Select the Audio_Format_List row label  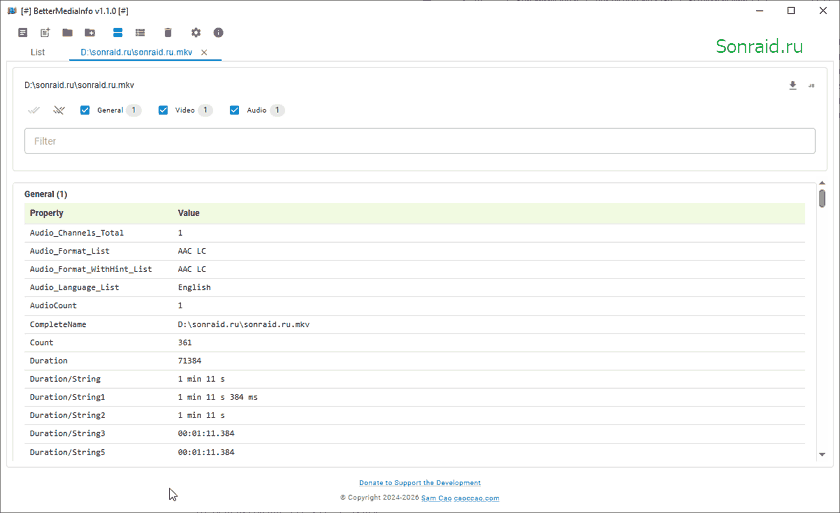[70, 251]
